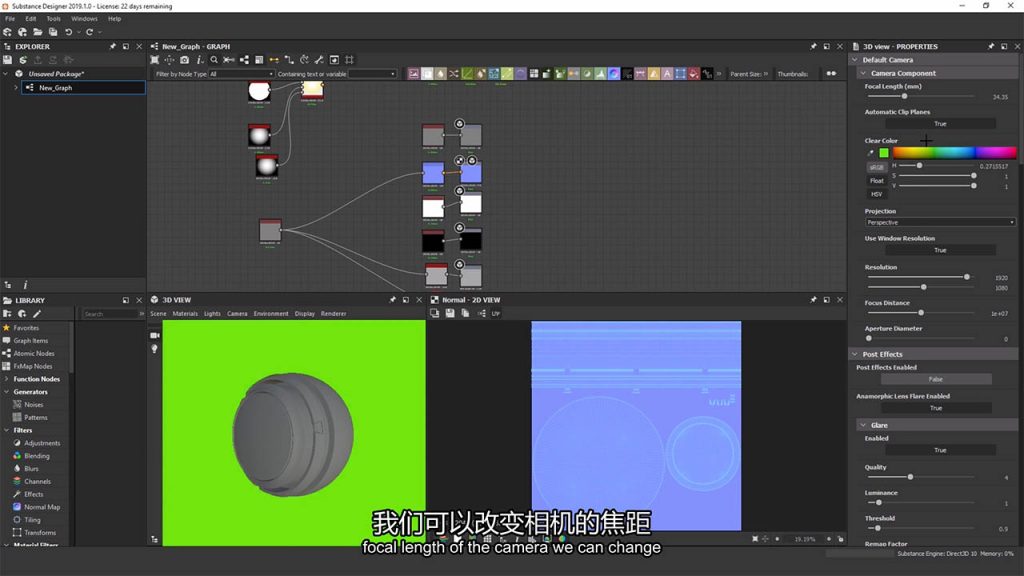Click the redo arrow in top toolbar
Viewport: 1024px width, 576px height.
coord(89,32)
